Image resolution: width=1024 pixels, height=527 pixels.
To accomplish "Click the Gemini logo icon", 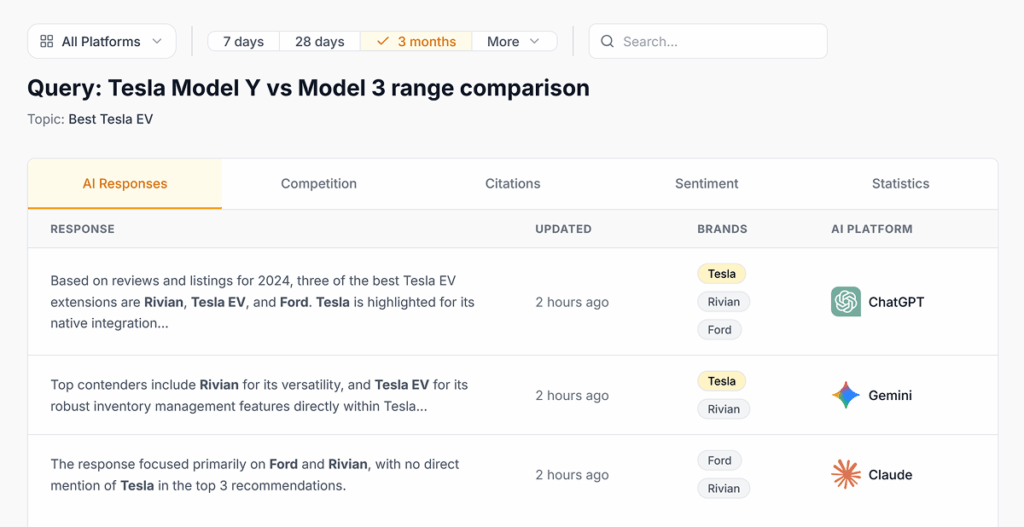I will [846, 395].
